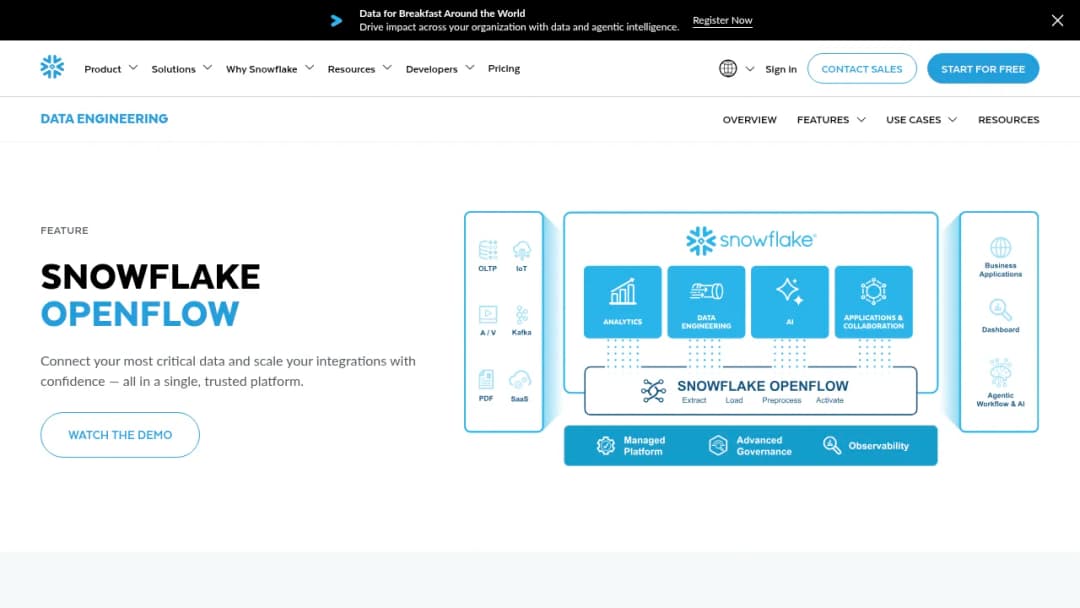Click the Activate label under Openflow
The height and width of the screenshot is (608, 1080).
coord(829,400)
